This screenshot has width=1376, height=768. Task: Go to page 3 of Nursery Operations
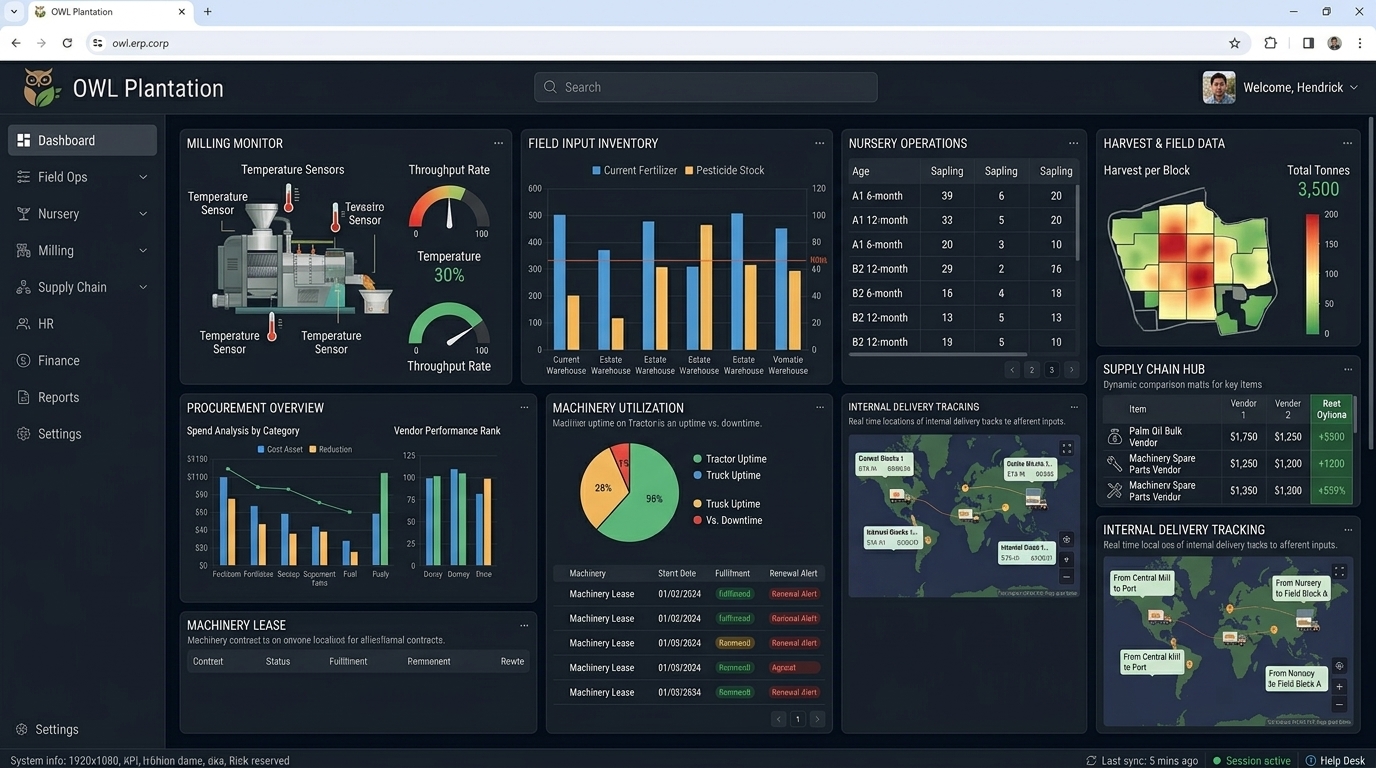(1051, 370)
